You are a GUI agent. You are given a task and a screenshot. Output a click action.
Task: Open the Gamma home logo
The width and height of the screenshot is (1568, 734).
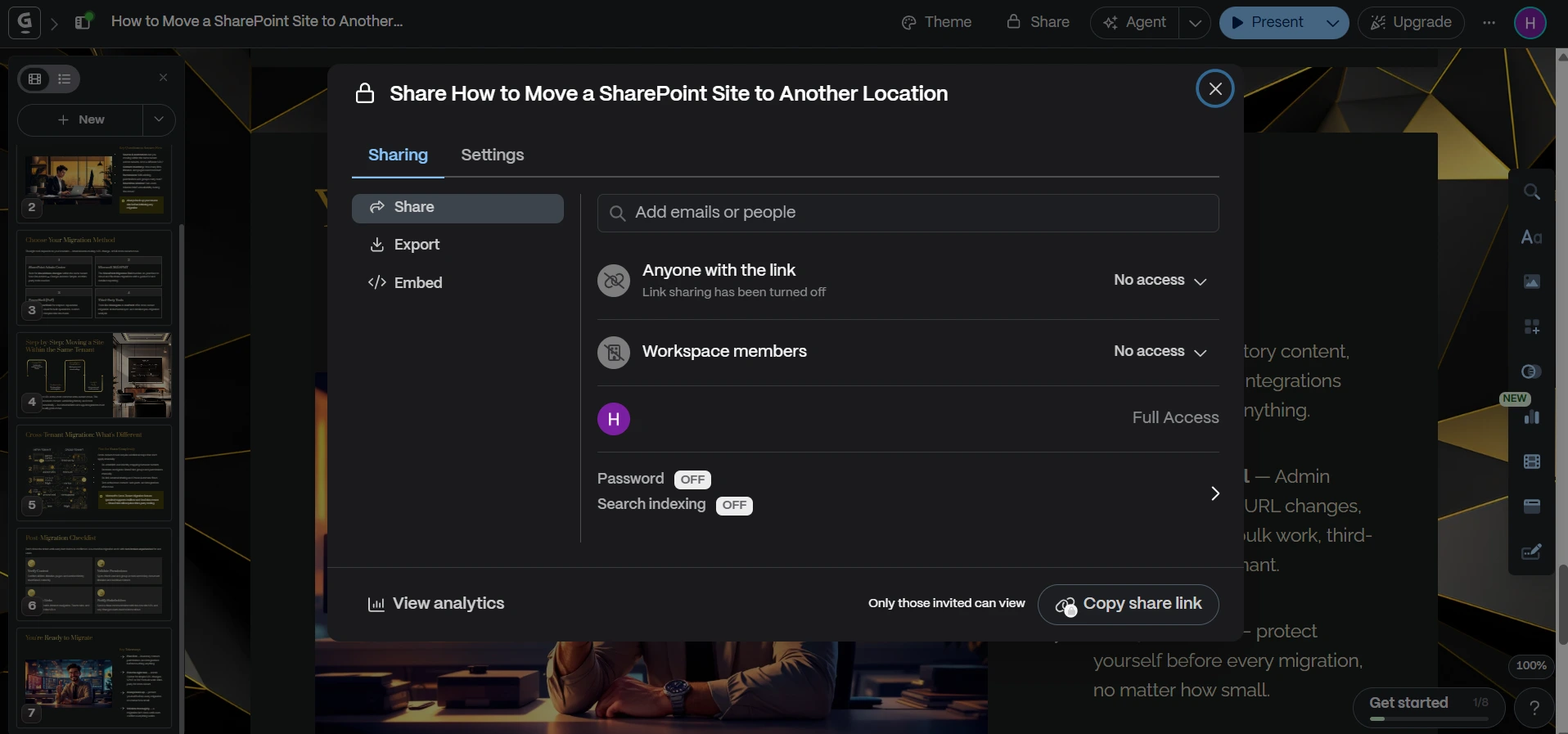[x=25, y=22]
